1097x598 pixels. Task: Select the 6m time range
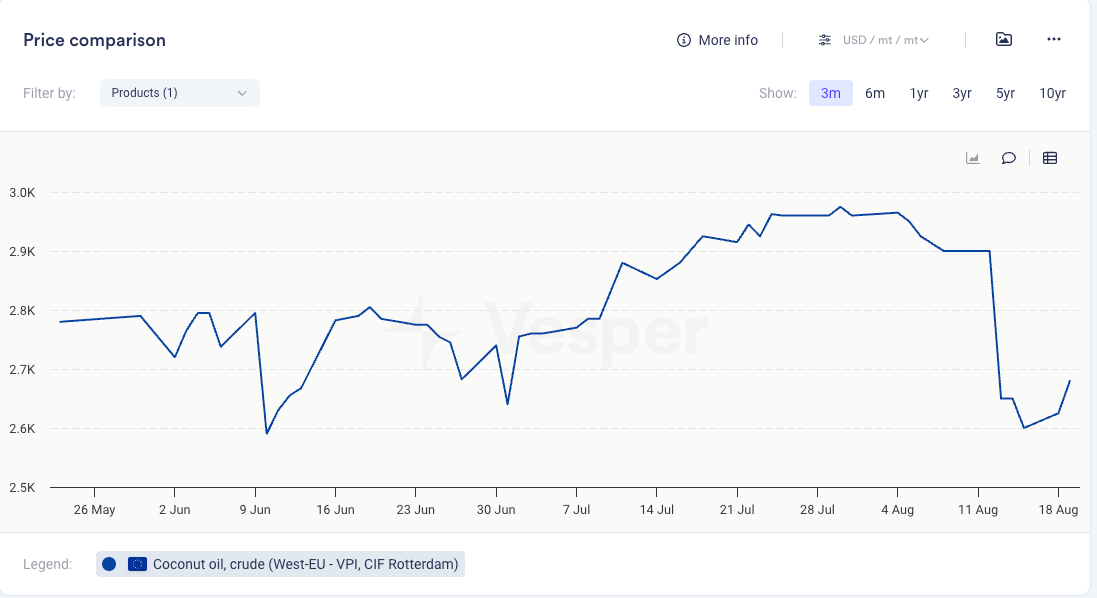(x=875, y=93)
